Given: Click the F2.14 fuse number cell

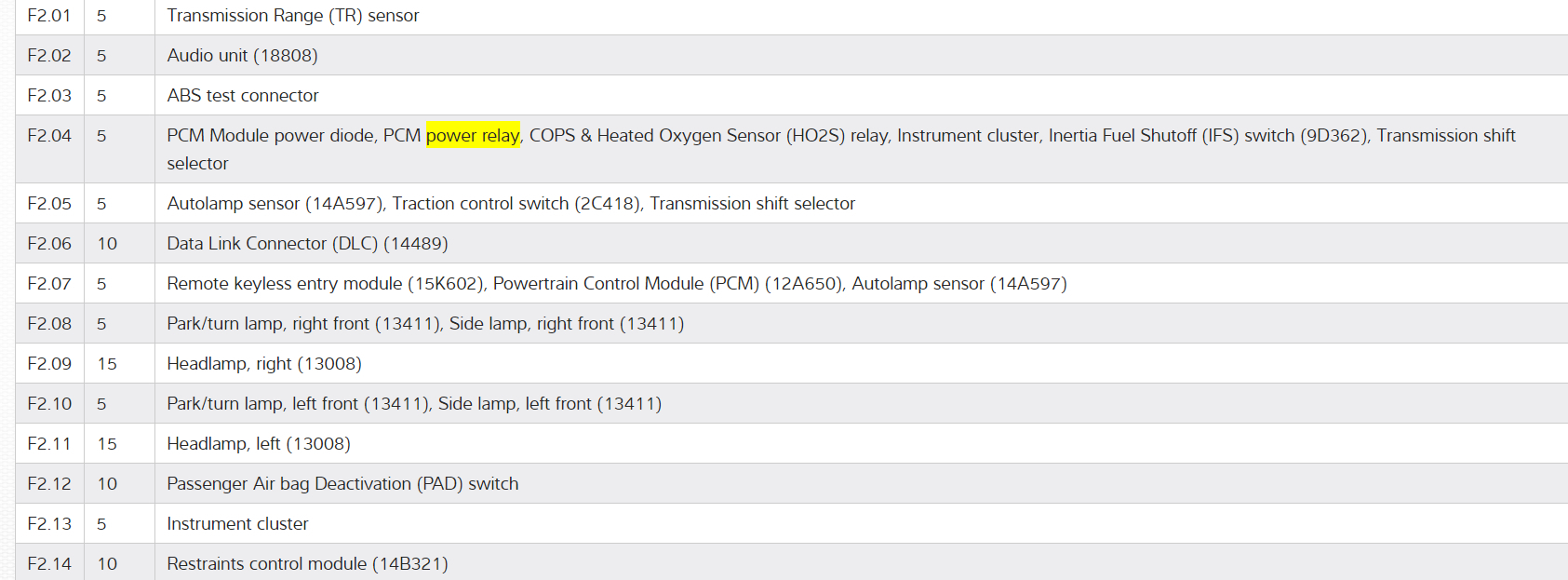Looking at the screenshot, I should (49, 564).
